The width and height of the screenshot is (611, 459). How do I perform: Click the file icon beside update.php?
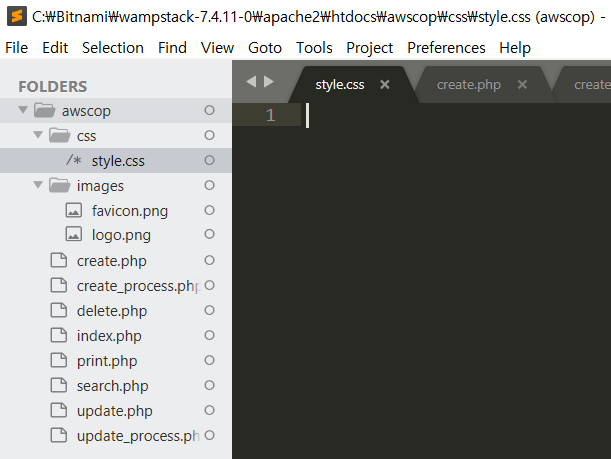59,410
